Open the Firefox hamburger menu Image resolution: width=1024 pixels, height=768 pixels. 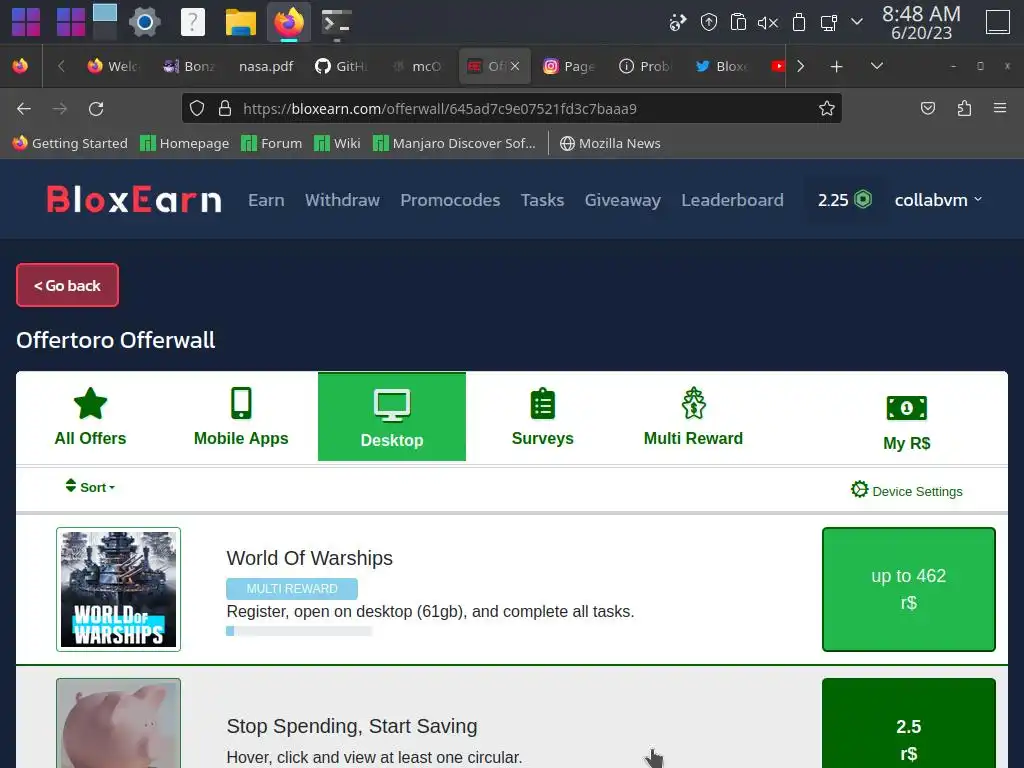coord(1000,108)
